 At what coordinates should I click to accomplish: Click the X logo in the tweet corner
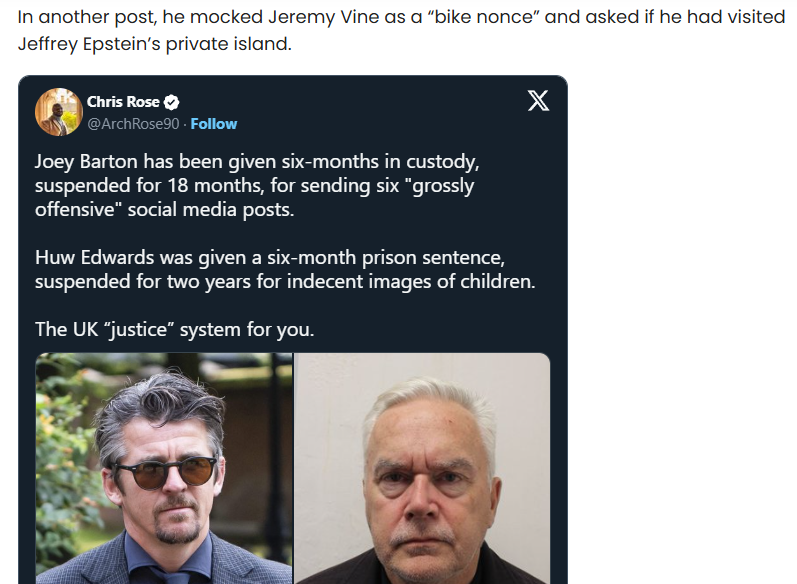pos(538,101)
